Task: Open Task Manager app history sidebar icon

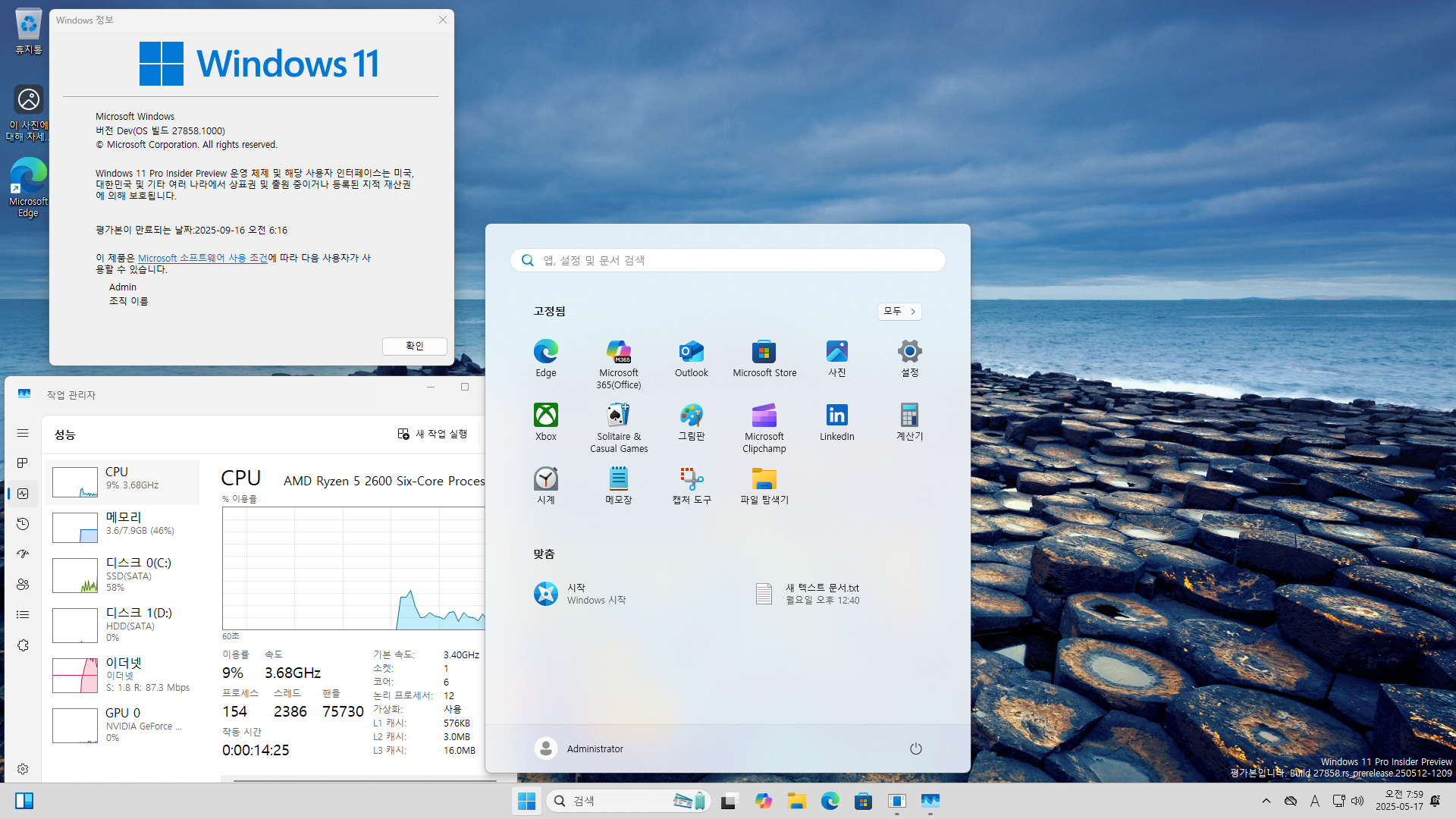Action: click(x=23, y=524)
